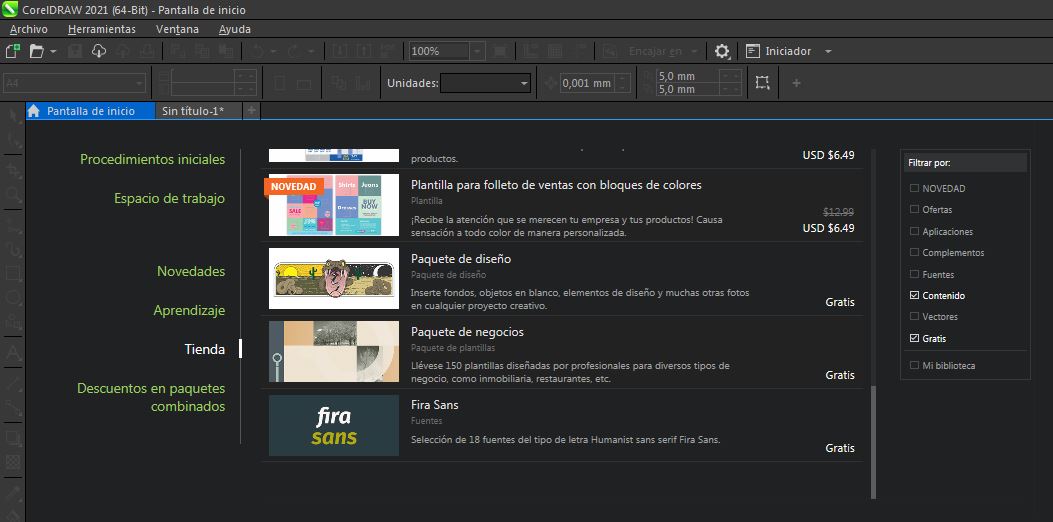The height and width of the screenshot is (522, 1053).
Task: Check the Aplicaciones filter
Action: 914,231
